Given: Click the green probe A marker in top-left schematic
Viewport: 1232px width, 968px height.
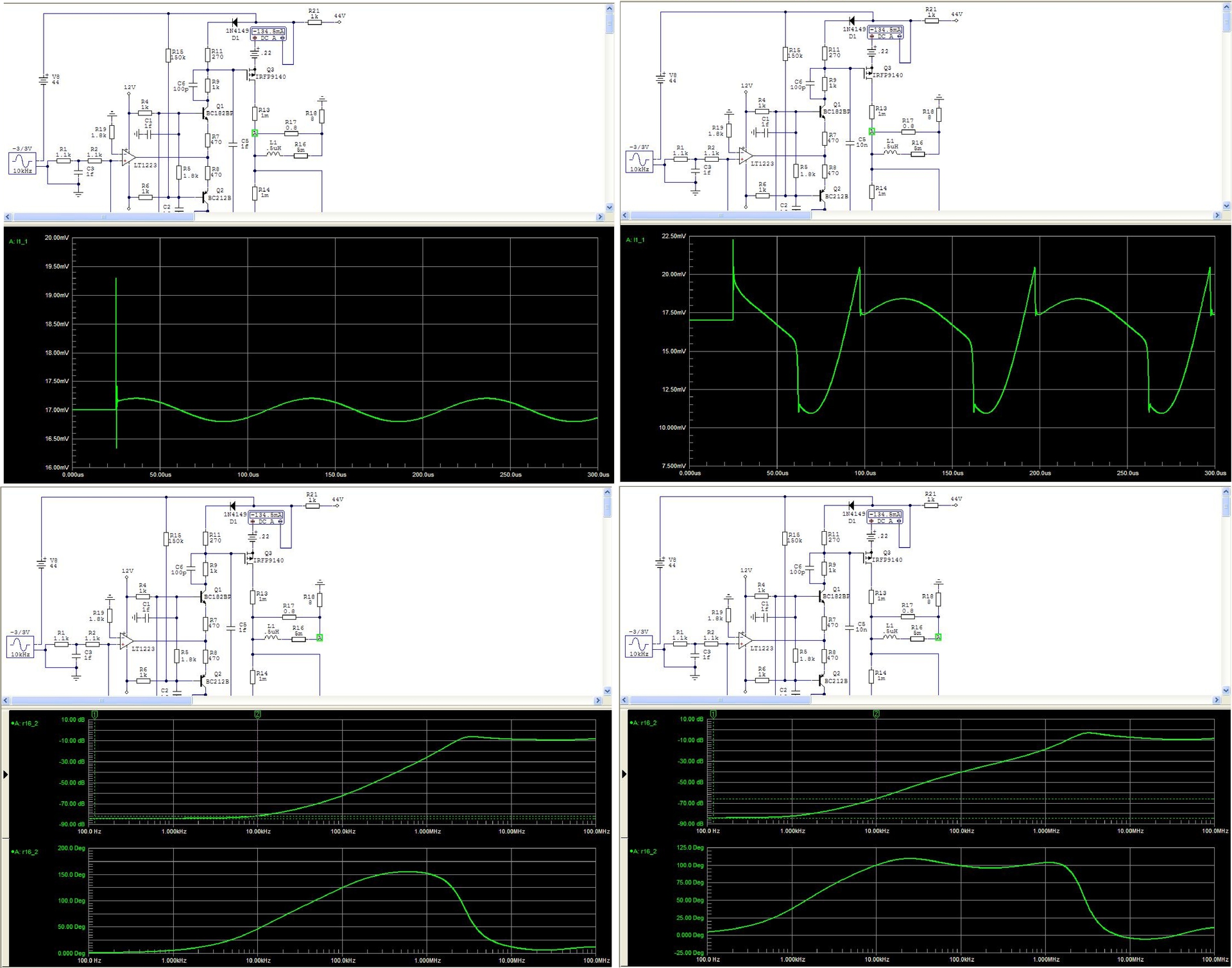Looking at the screenshot, I should tap(255, 133).
